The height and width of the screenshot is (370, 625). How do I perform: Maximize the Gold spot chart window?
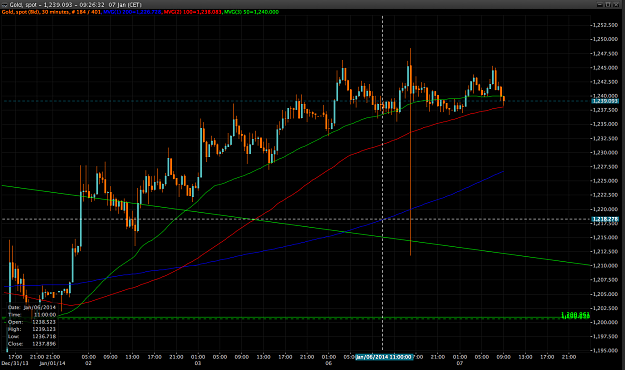pyautogui.click(x=608, y=4)
